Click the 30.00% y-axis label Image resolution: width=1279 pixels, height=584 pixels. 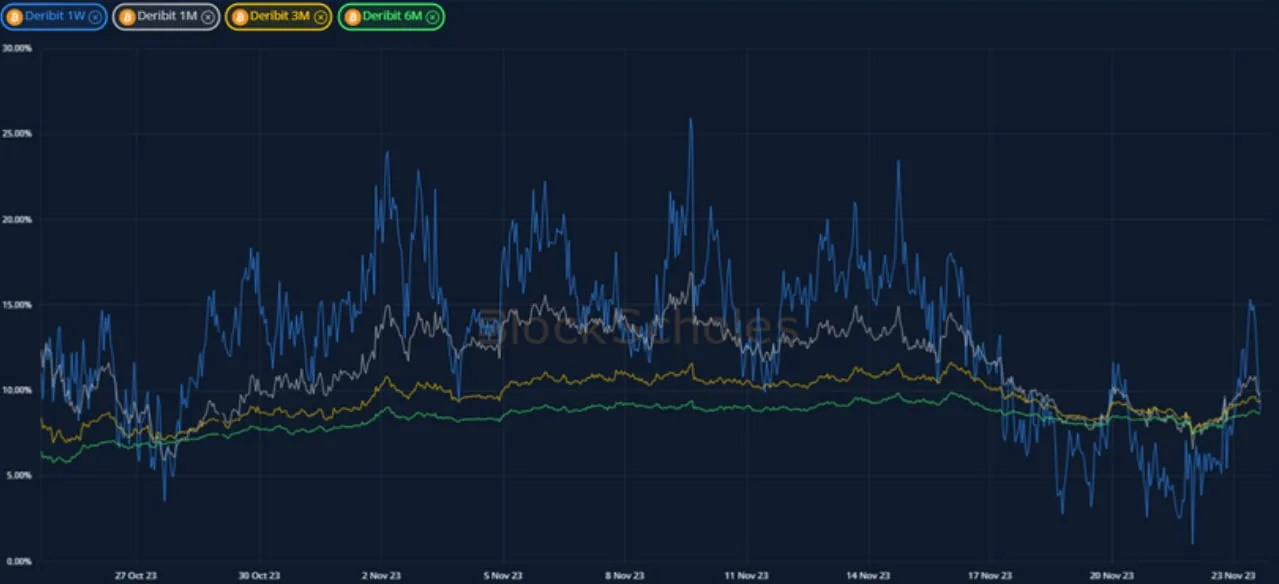click(17, 47)
